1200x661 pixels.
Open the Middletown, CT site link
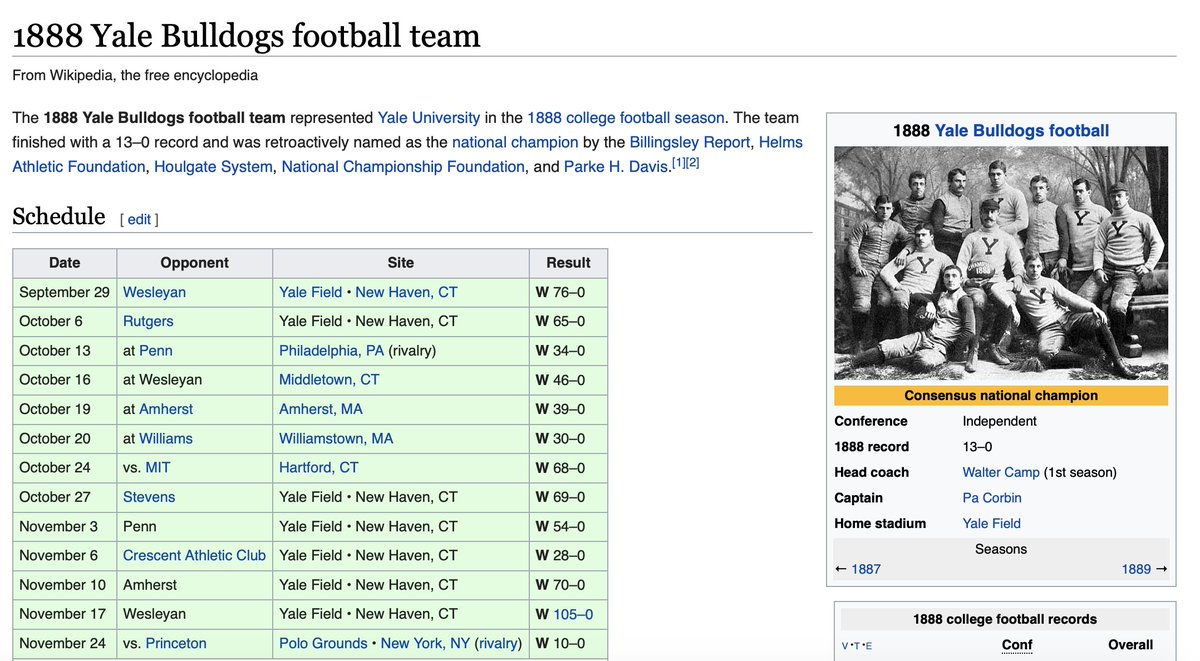[x=329, y=380]
